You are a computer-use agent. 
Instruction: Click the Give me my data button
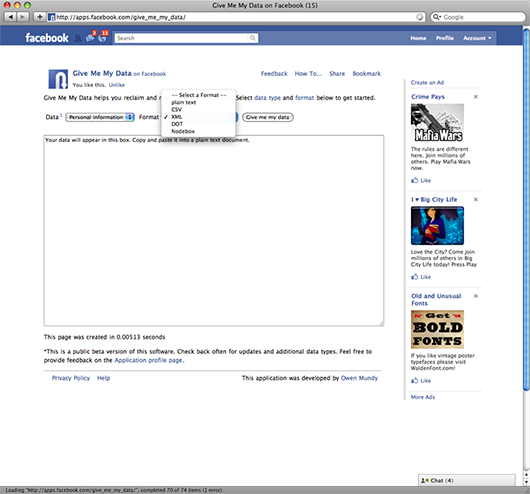click(268, 117)
